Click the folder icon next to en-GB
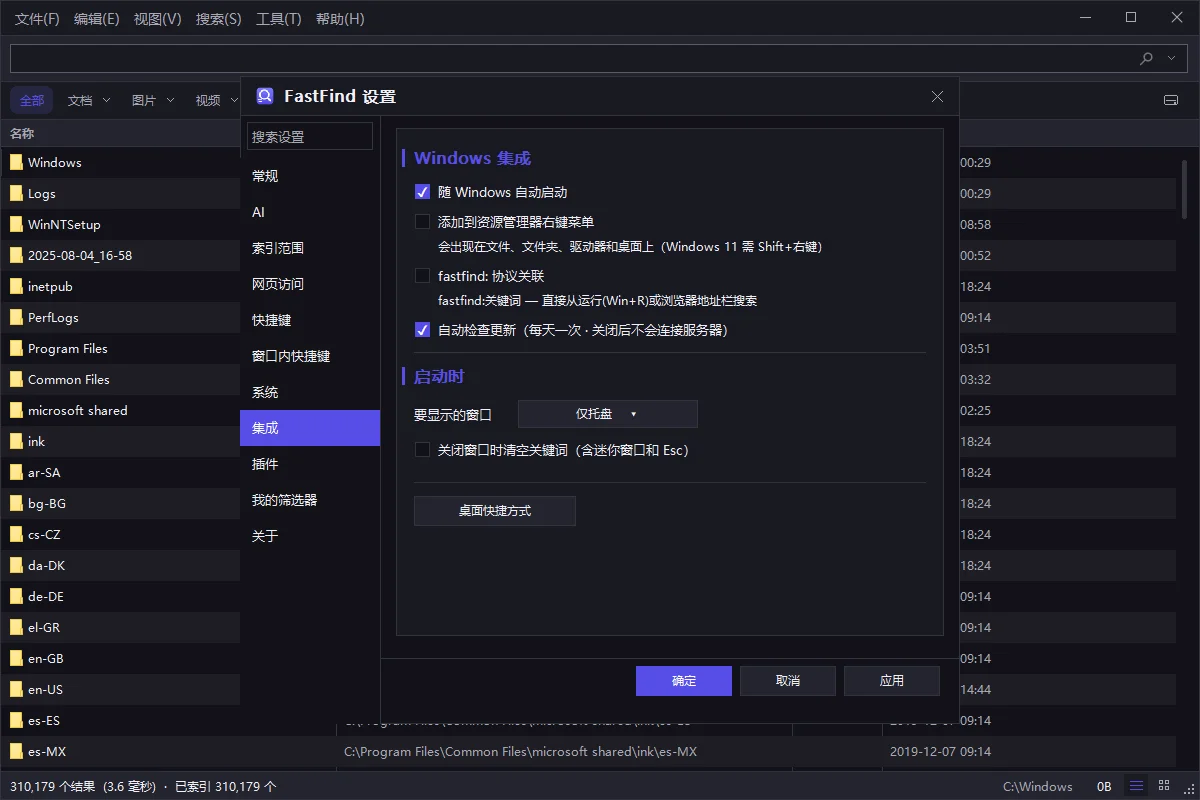The width and height of the screenshot is (1200, 800). point(16,658)
